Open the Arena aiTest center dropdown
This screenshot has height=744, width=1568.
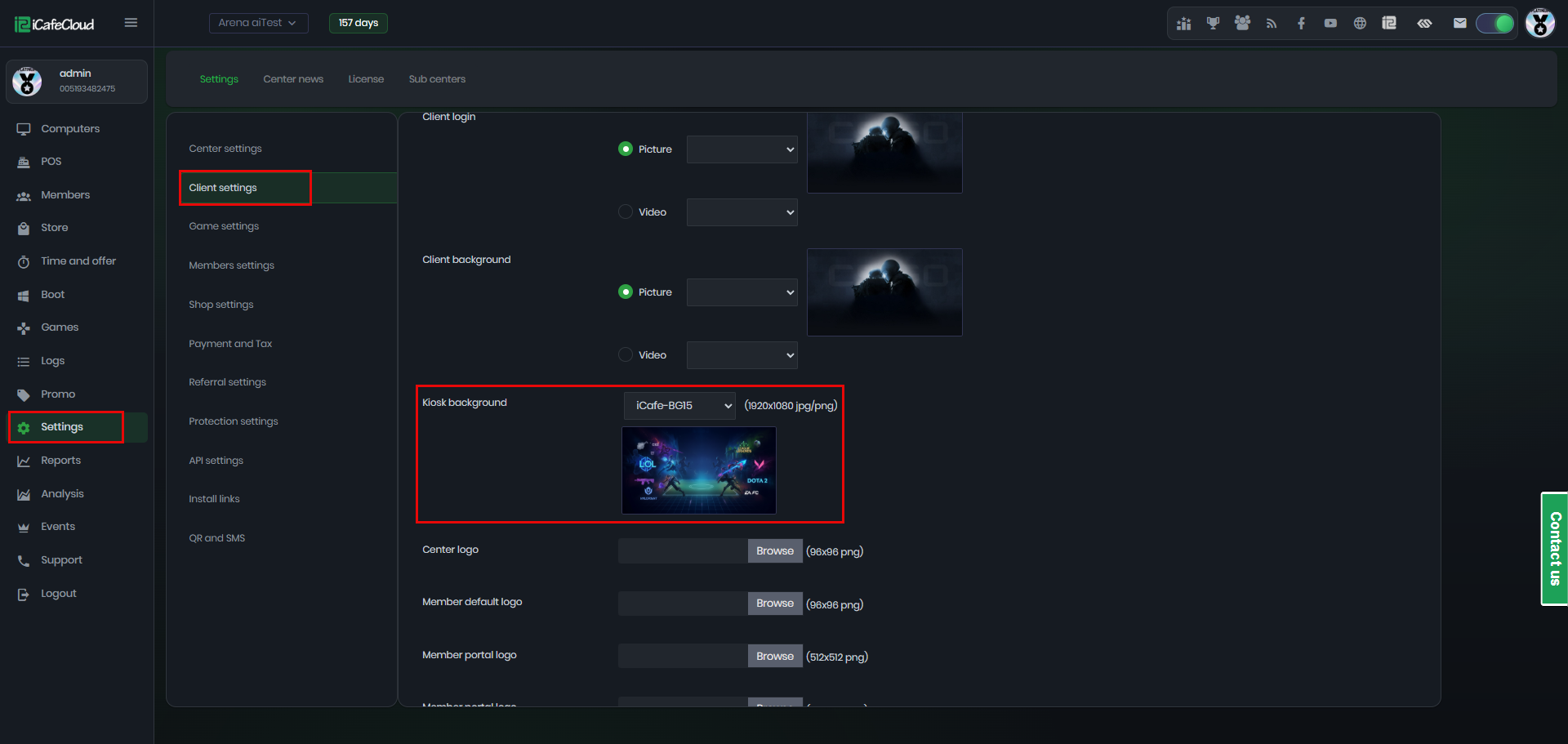point(258,23)
